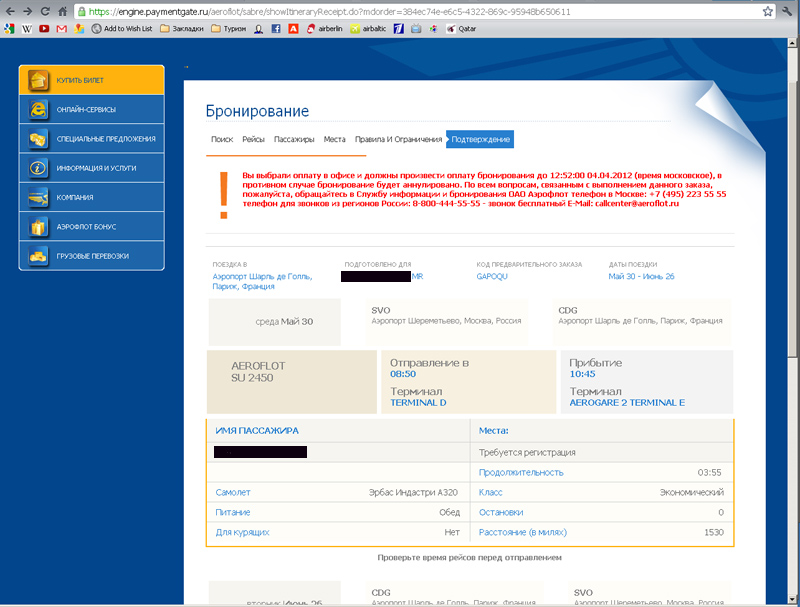
Task: Click the browser forward arrow
Action: [28, 11]
